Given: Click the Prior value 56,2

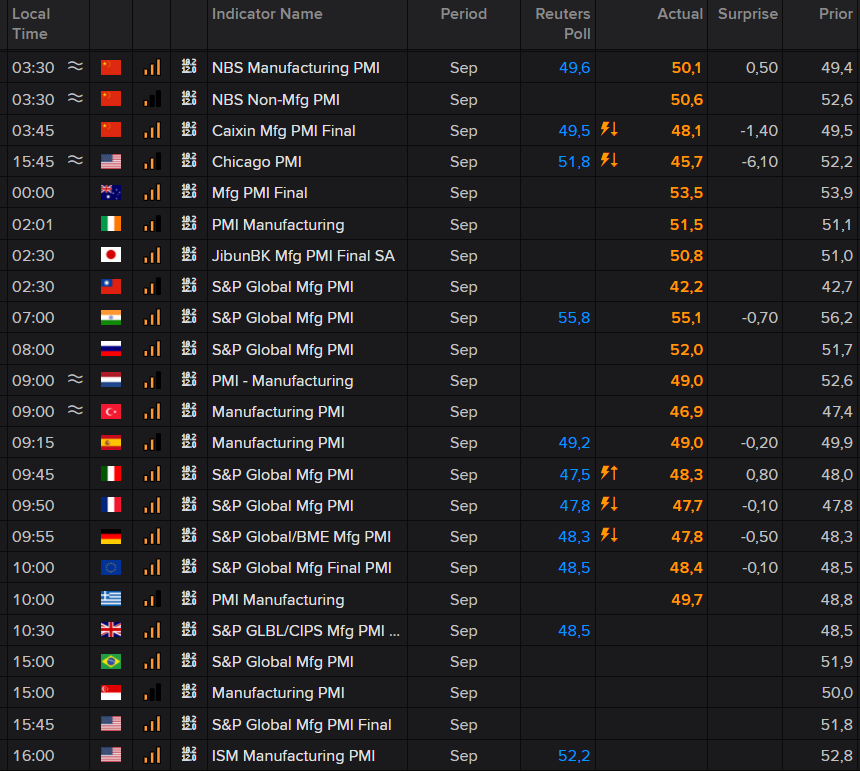Looking at the screenshot, I should tap(837, 318).
